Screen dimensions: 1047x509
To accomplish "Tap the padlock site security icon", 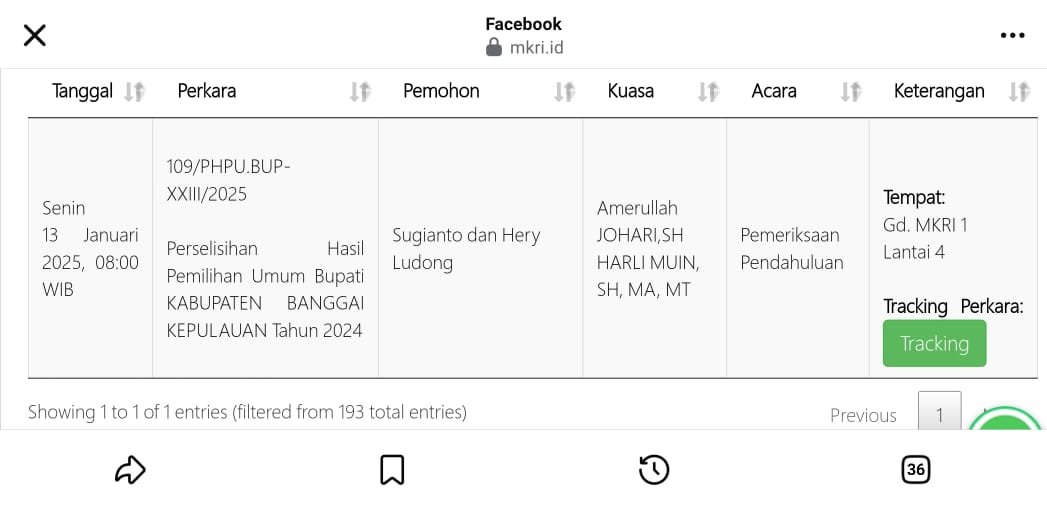I will [494, 47].
